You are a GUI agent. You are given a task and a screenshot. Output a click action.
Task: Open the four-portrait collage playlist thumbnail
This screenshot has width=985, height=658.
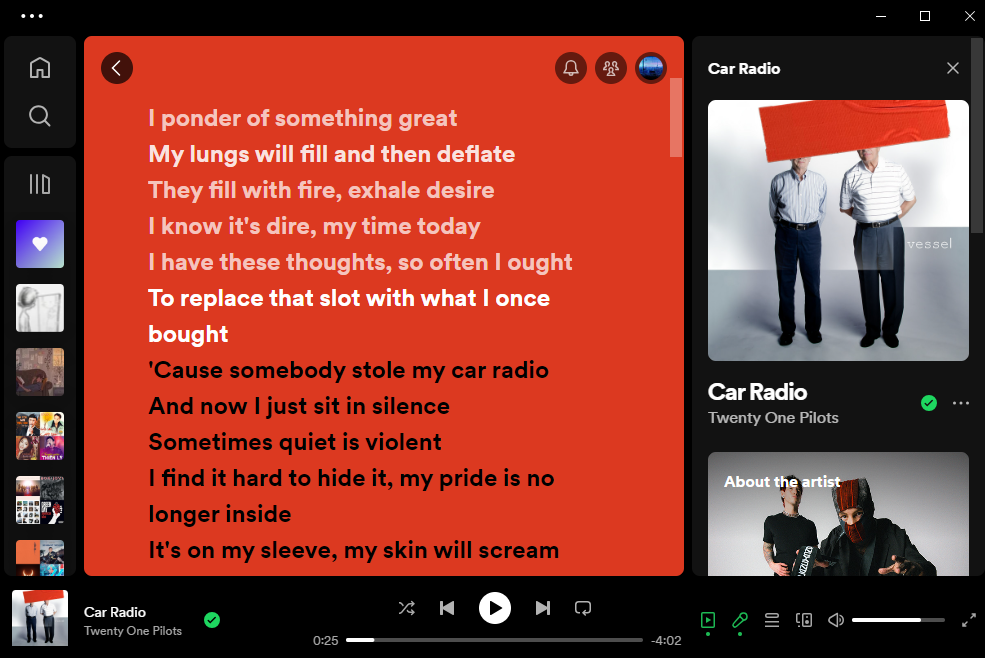tap(40, 436)
